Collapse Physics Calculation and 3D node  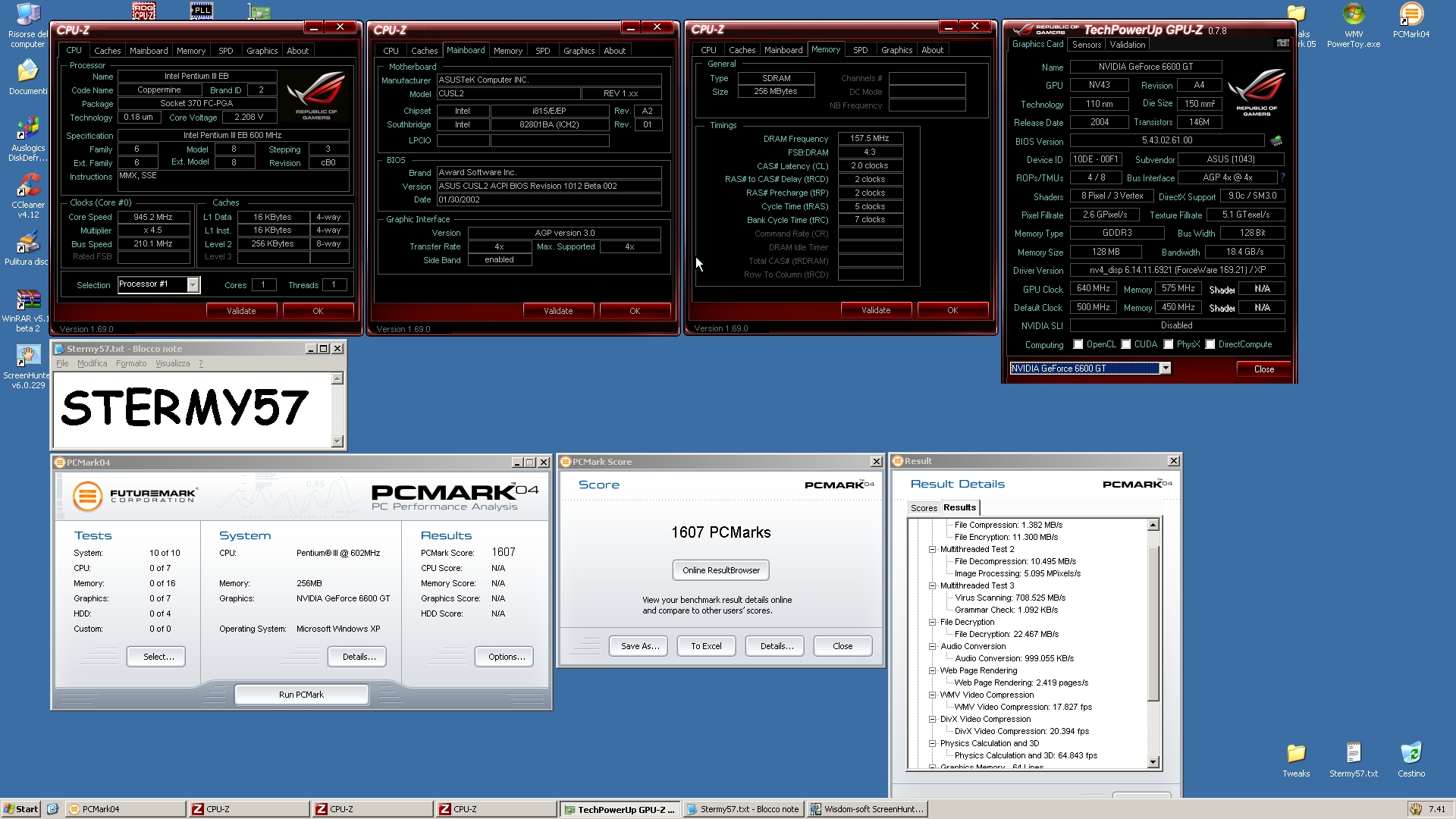(x=933, y=743)
